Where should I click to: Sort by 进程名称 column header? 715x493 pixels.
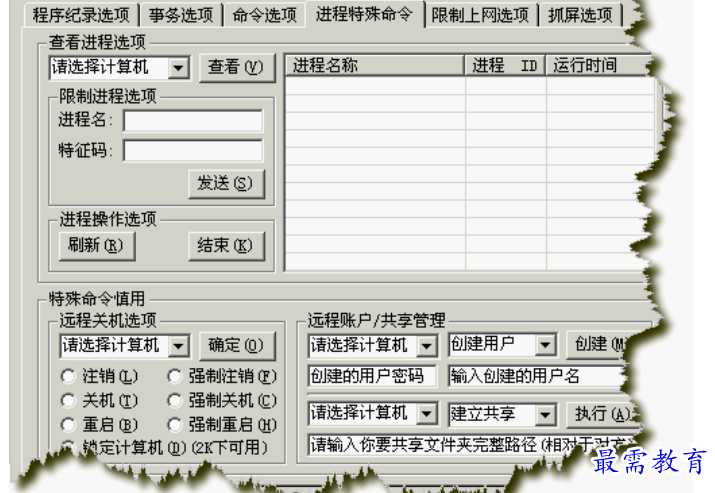(374, 65)
